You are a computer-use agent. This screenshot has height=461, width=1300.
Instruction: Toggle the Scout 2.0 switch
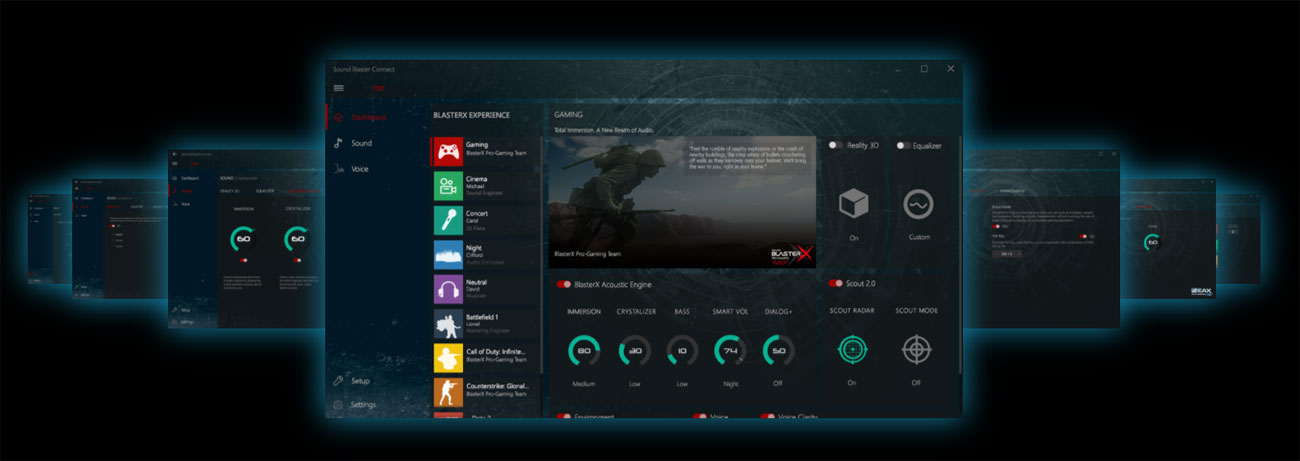[x=836, y=284]
